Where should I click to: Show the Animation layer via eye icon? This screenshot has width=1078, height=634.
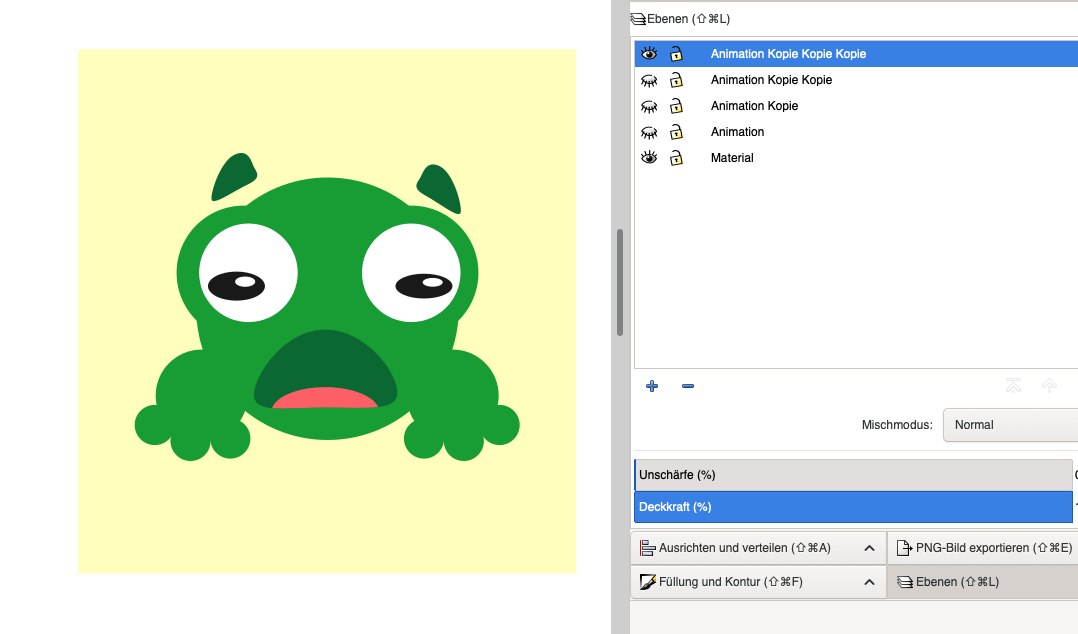point(649,132)
